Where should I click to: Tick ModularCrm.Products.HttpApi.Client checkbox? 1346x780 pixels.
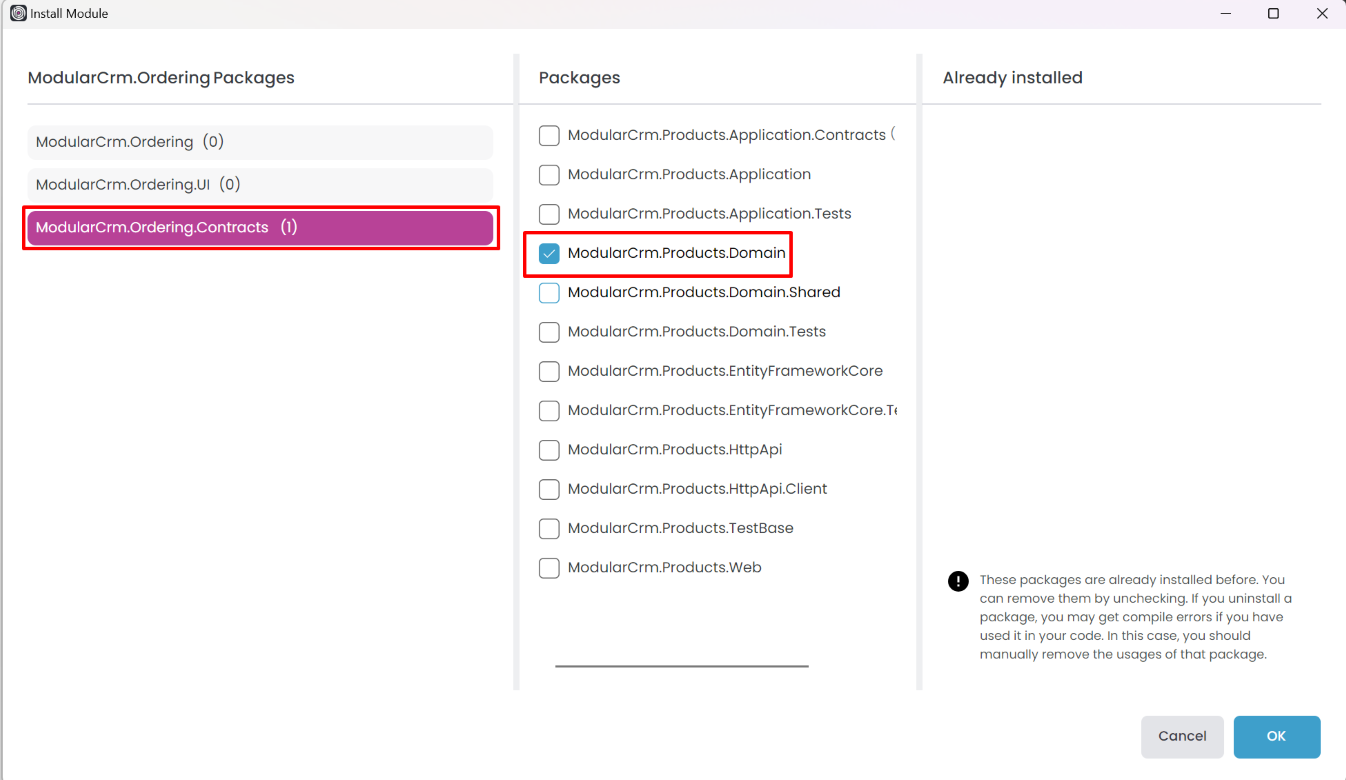point(549,490)
